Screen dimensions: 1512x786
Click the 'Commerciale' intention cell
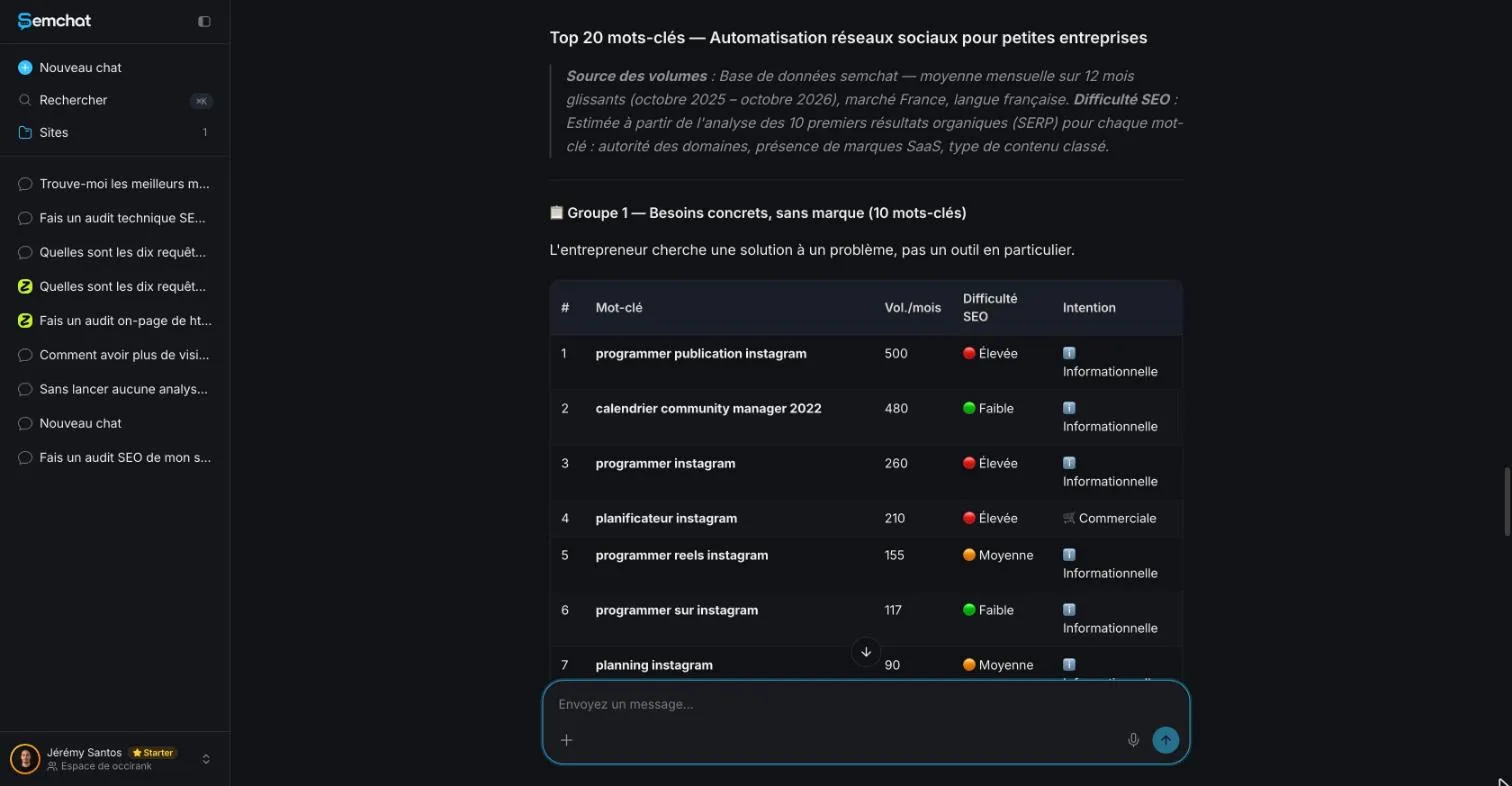(x=1109, y=519)
